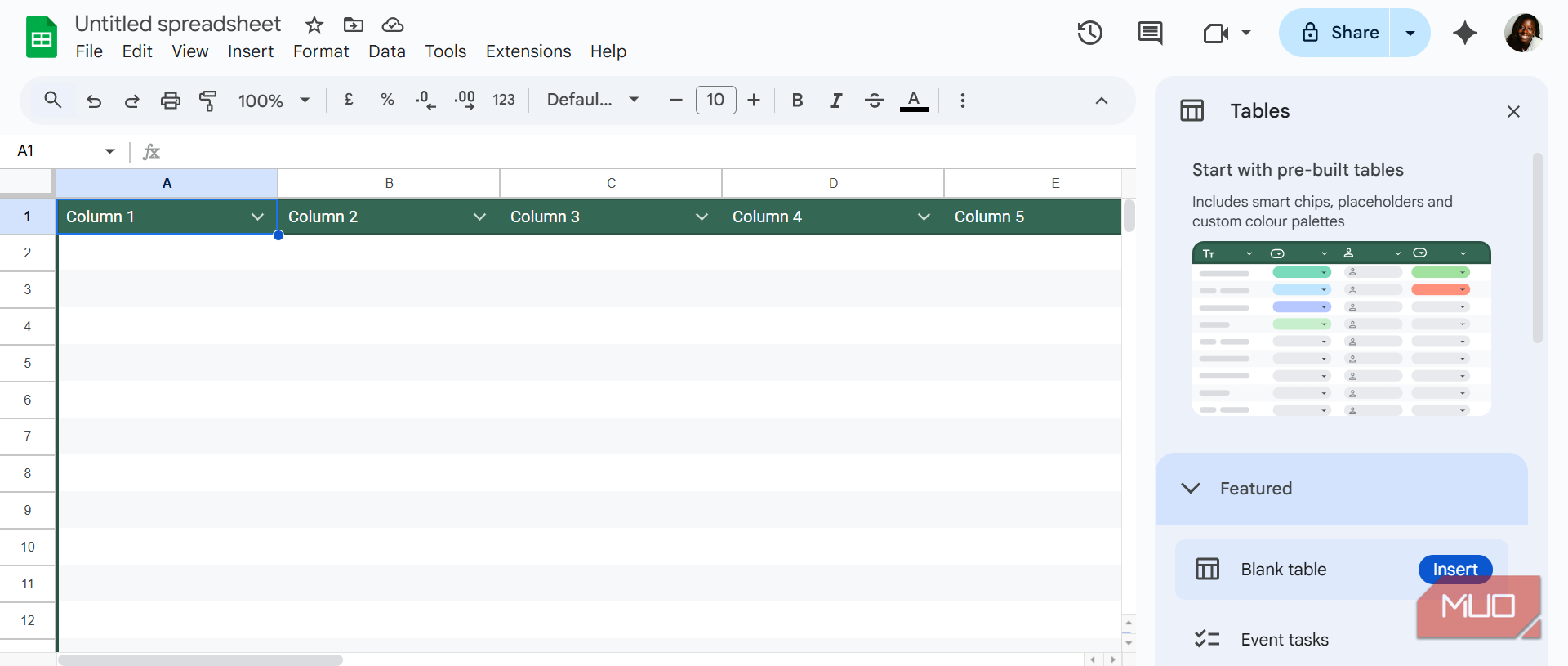Collapse the Featured section

pos(1191,488)
